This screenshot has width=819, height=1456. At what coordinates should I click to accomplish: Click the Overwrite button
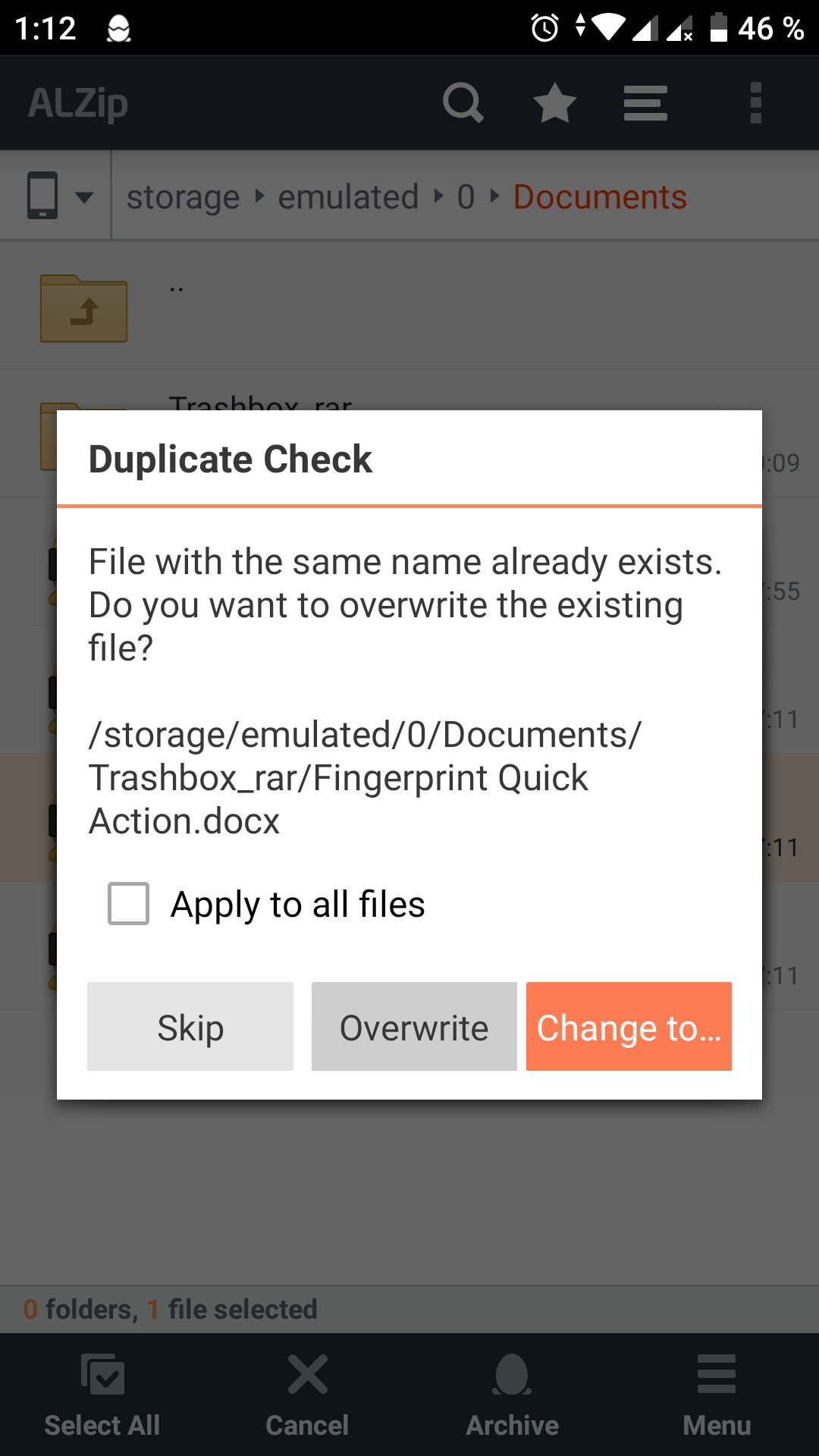tap(414, 1027)
